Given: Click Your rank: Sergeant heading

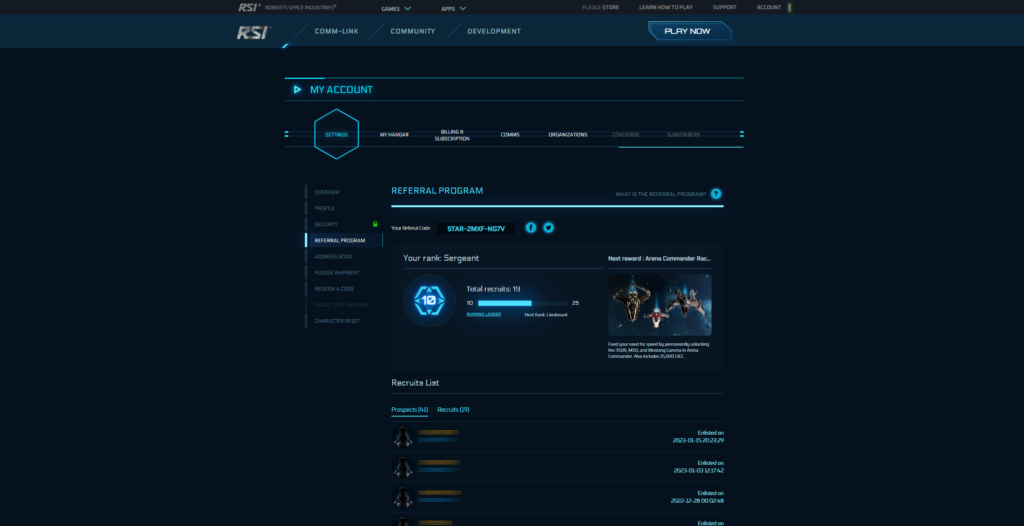Looking at the screenshot, I should (441, 258).
